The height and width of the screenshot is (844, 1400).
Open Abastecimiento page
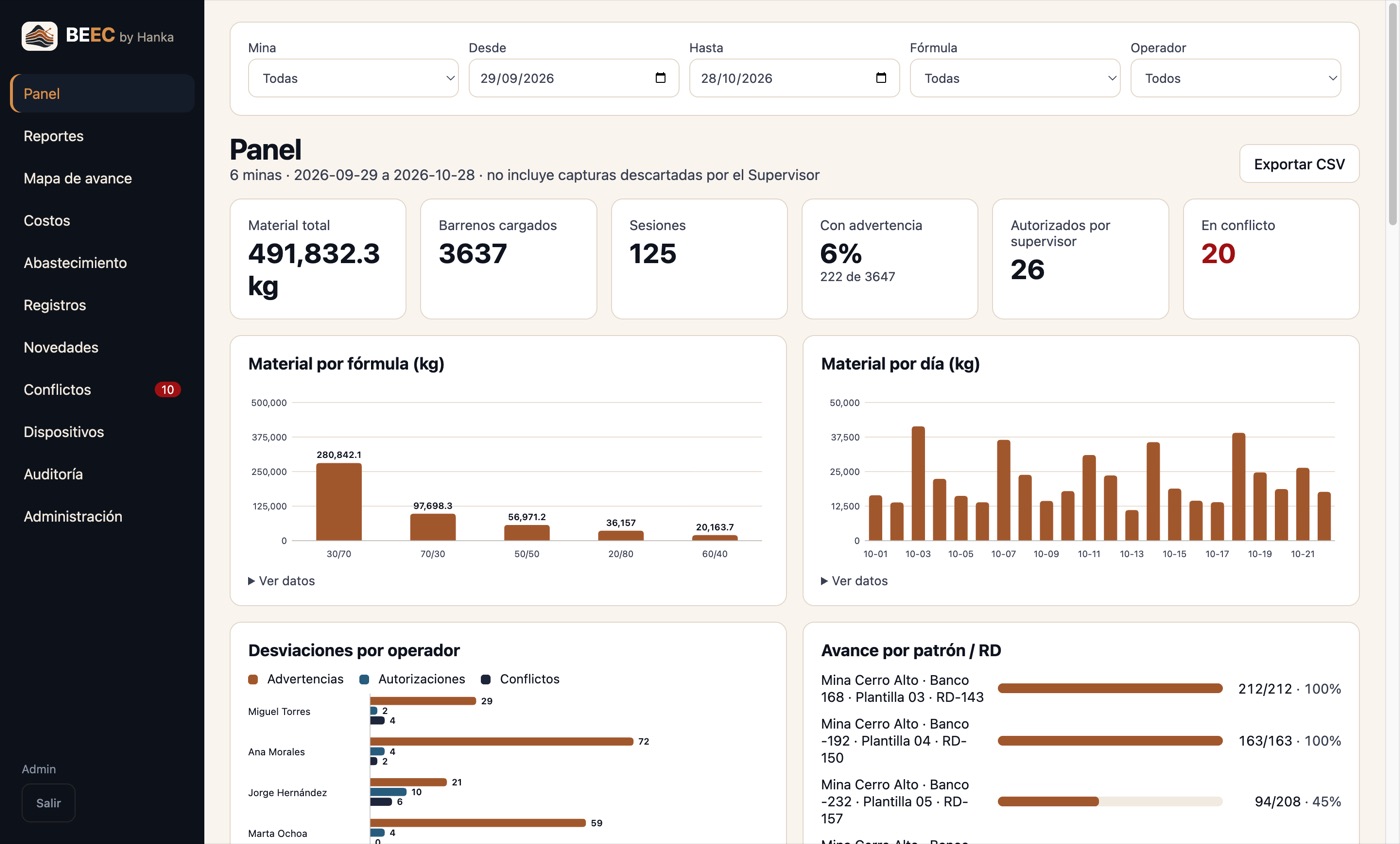tap(102, 263)
